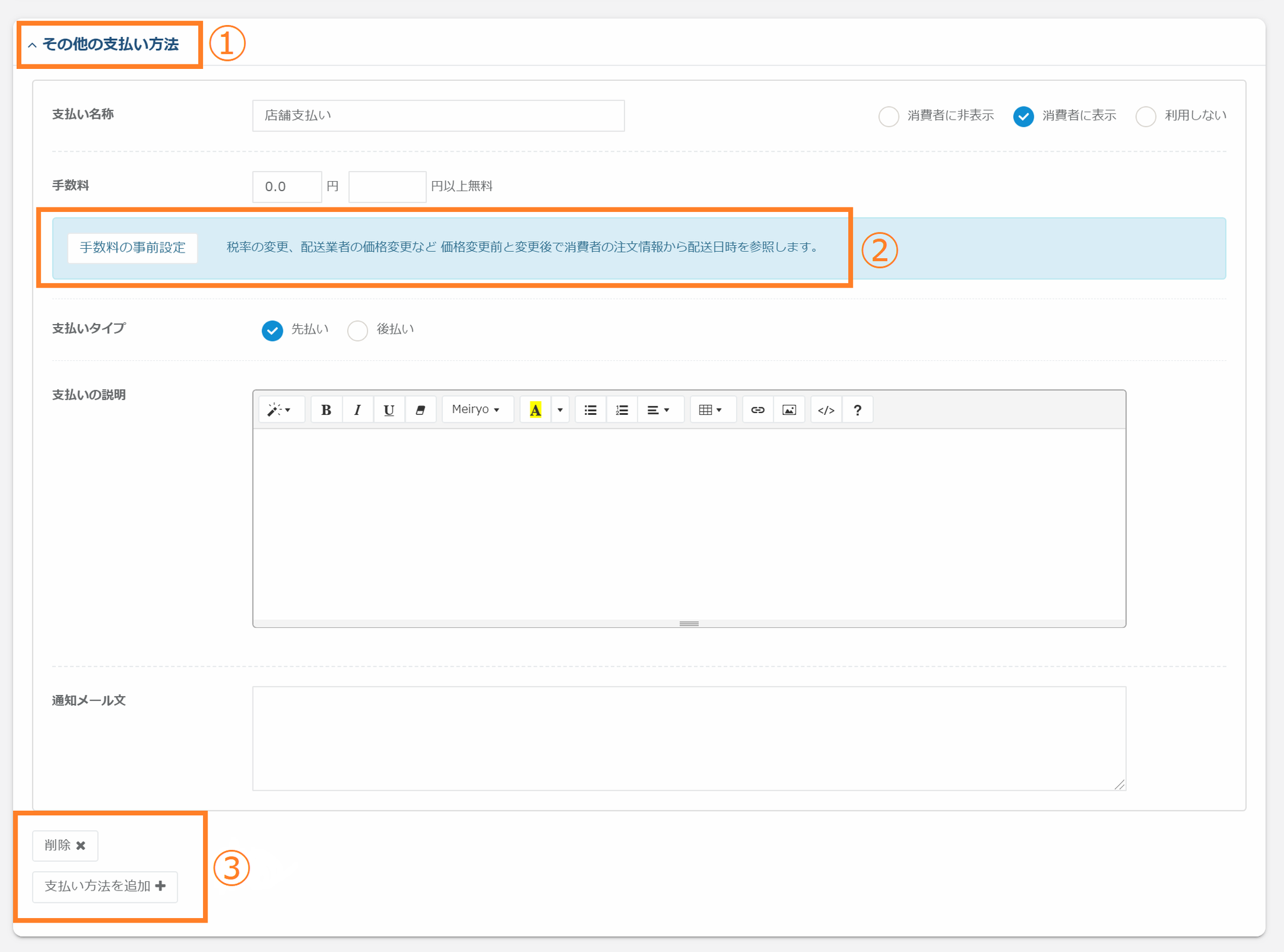This screenshot has height=952, width=1284.
Task: Click the insert picture icon
Action: click(x=789, y=410)
